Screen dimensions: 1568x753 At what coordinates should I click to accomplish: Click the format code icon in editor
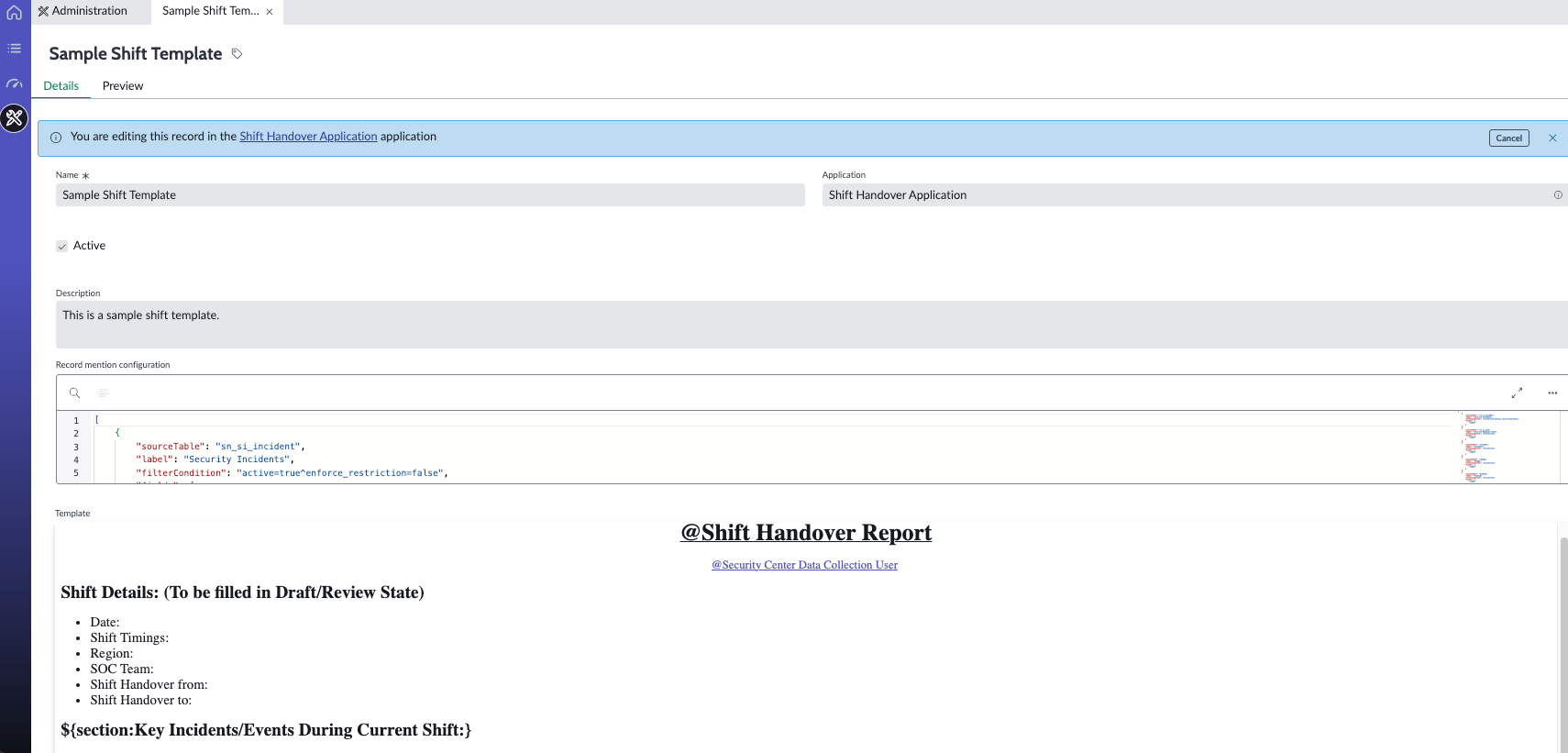(104, 393)
